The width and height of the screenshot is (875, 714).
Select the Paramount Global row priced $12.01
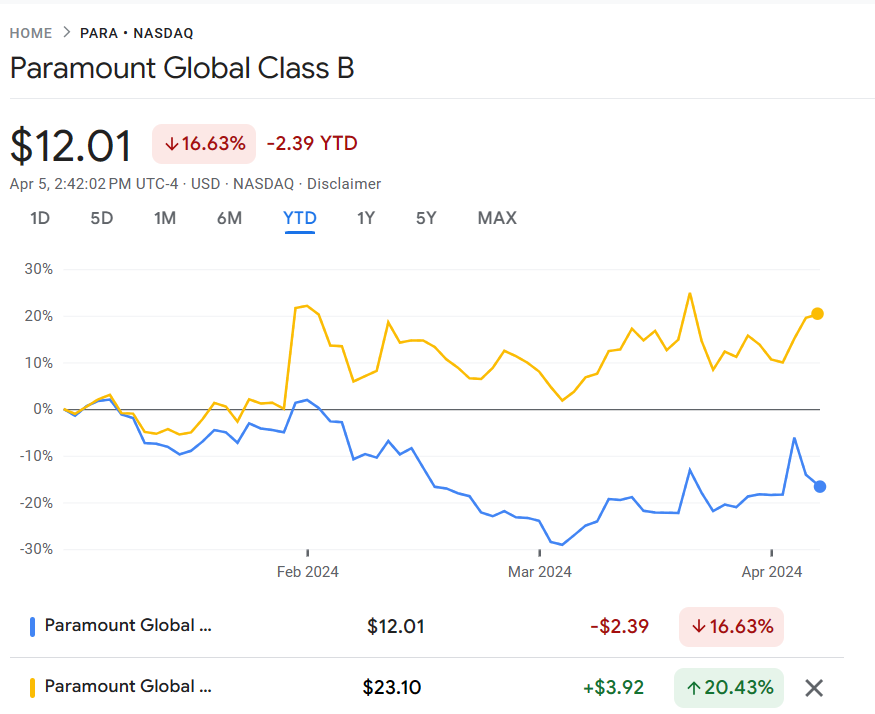click(426, 626)
